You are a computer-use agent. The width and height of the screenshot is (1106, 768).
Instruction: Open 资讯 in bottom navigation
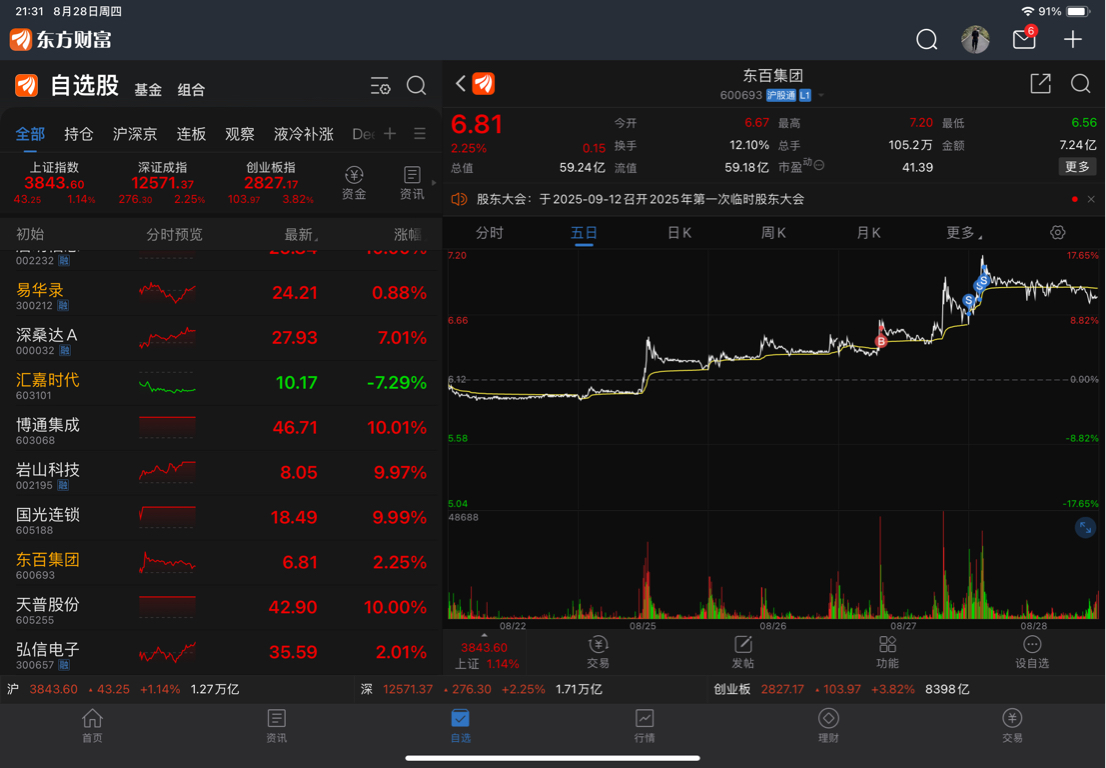pyautogui.click(x=276, y=726)
